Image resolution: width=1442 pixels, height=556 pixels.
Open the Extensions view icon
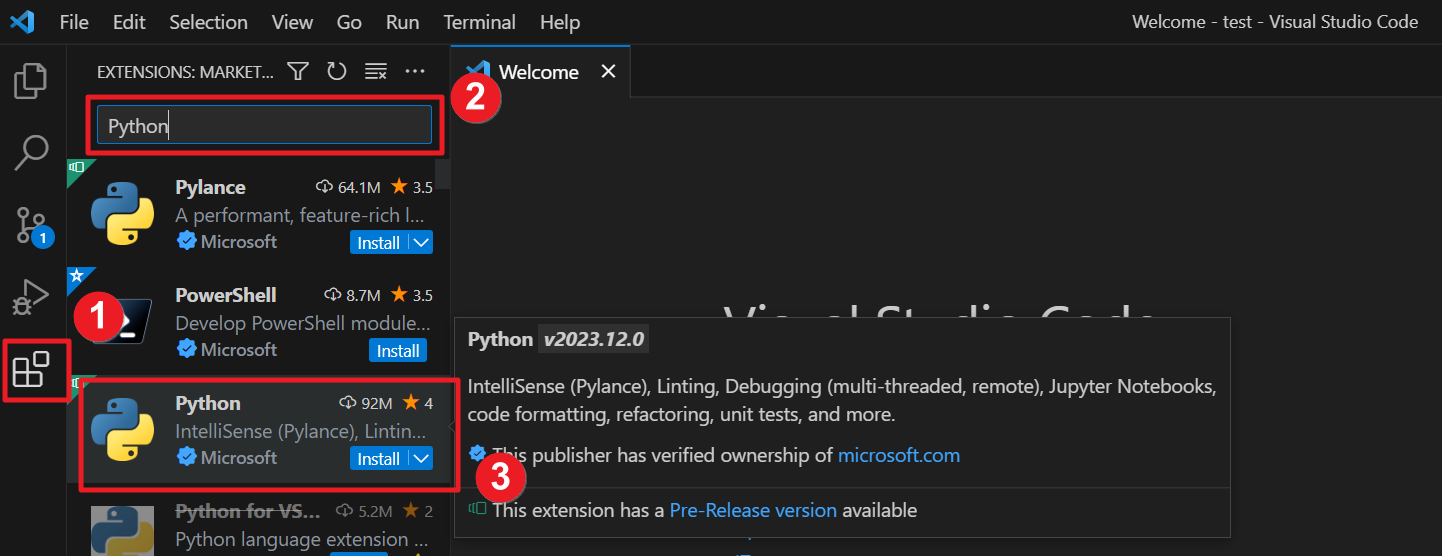(x=31, y=369)
